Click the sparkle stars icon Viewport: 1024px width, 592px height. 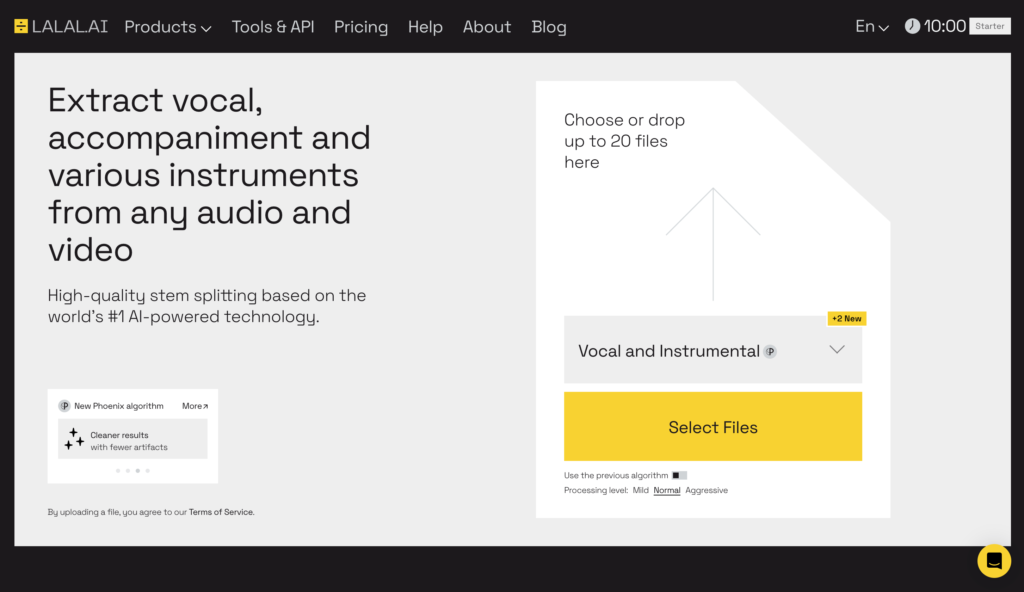74,439
